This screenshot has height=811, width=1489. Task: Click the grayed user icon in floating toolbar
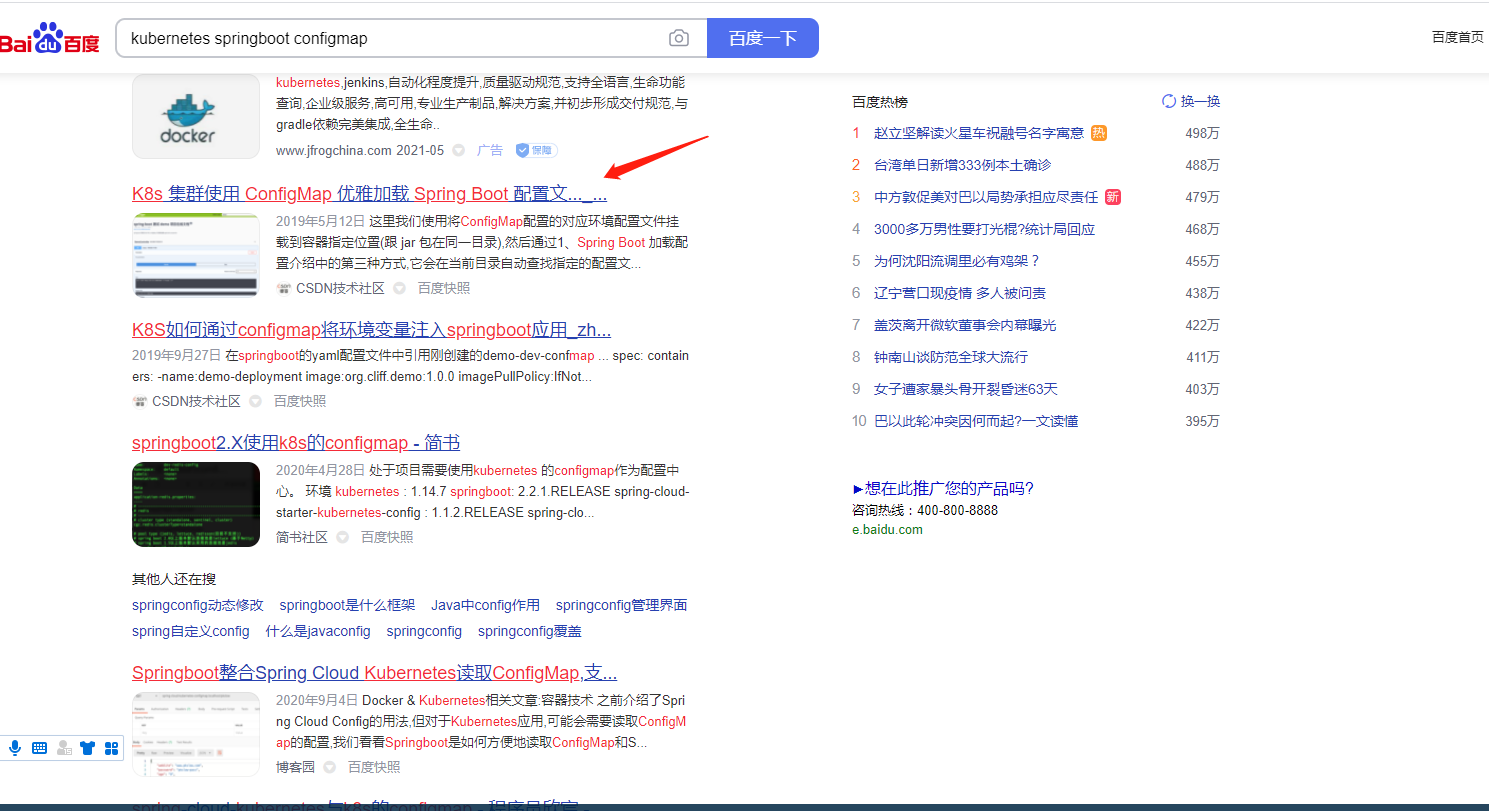coord(64,747)
